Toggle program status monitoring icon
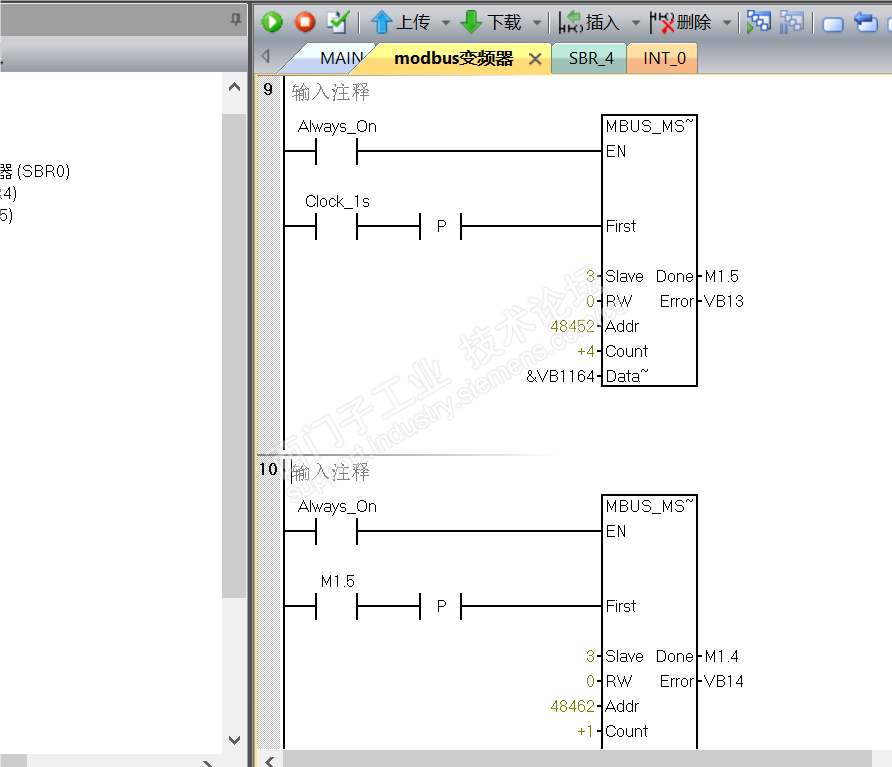Image resolution: width=892 pixels, height=767 pixels. tap(759, 22)
